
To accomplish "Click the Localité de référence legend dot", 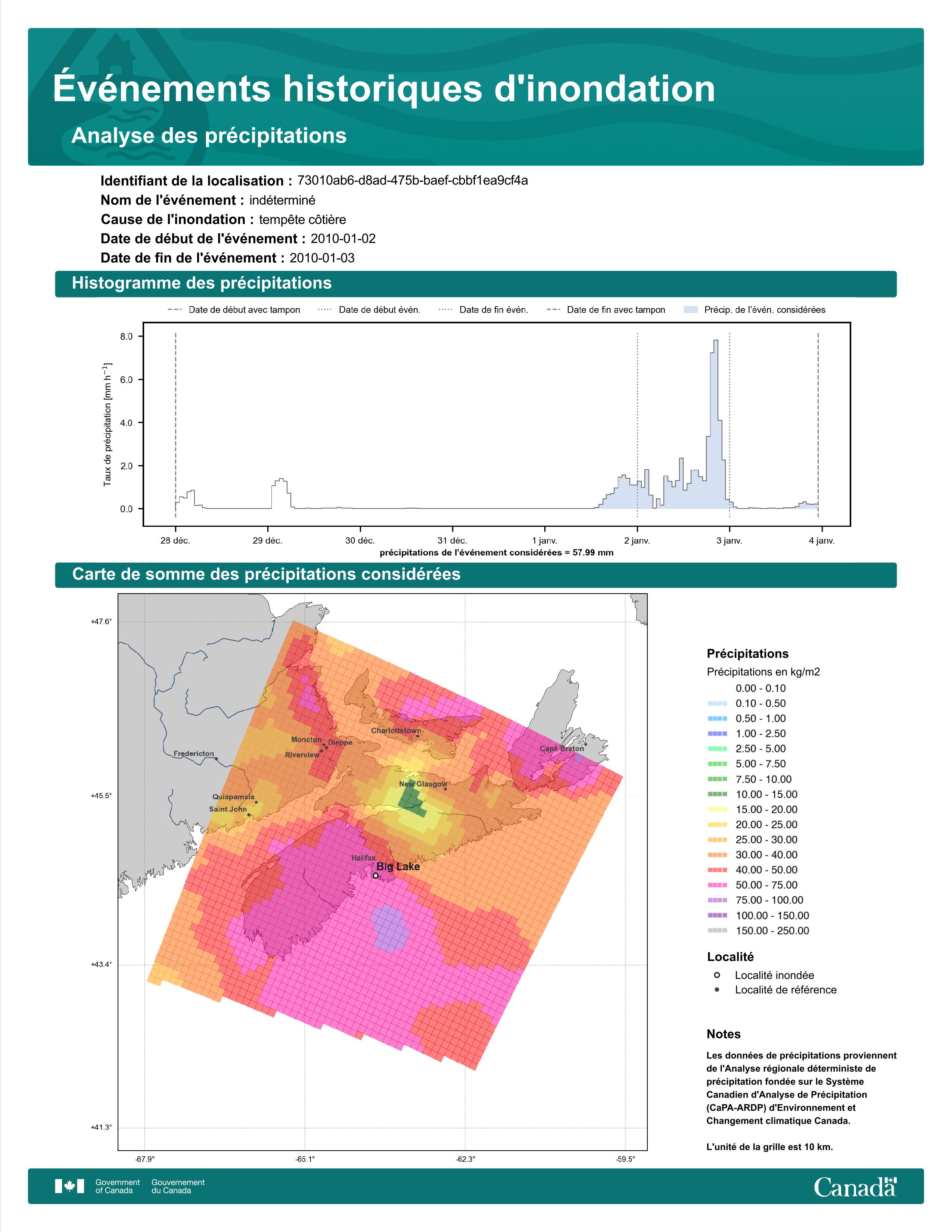I will pyautogui.click(x=717, y=989).
